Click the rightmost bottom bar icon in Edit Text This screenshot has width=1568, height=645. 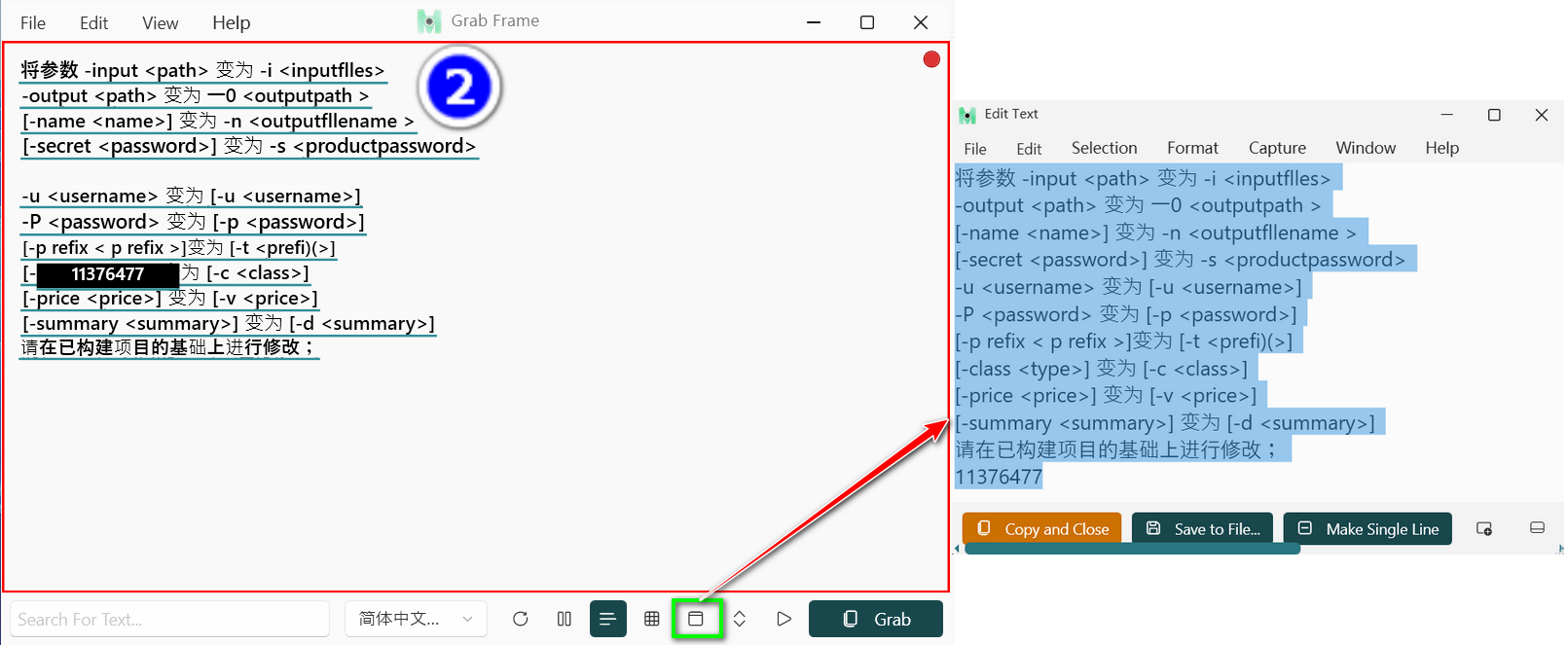[x=1537, y=528]
